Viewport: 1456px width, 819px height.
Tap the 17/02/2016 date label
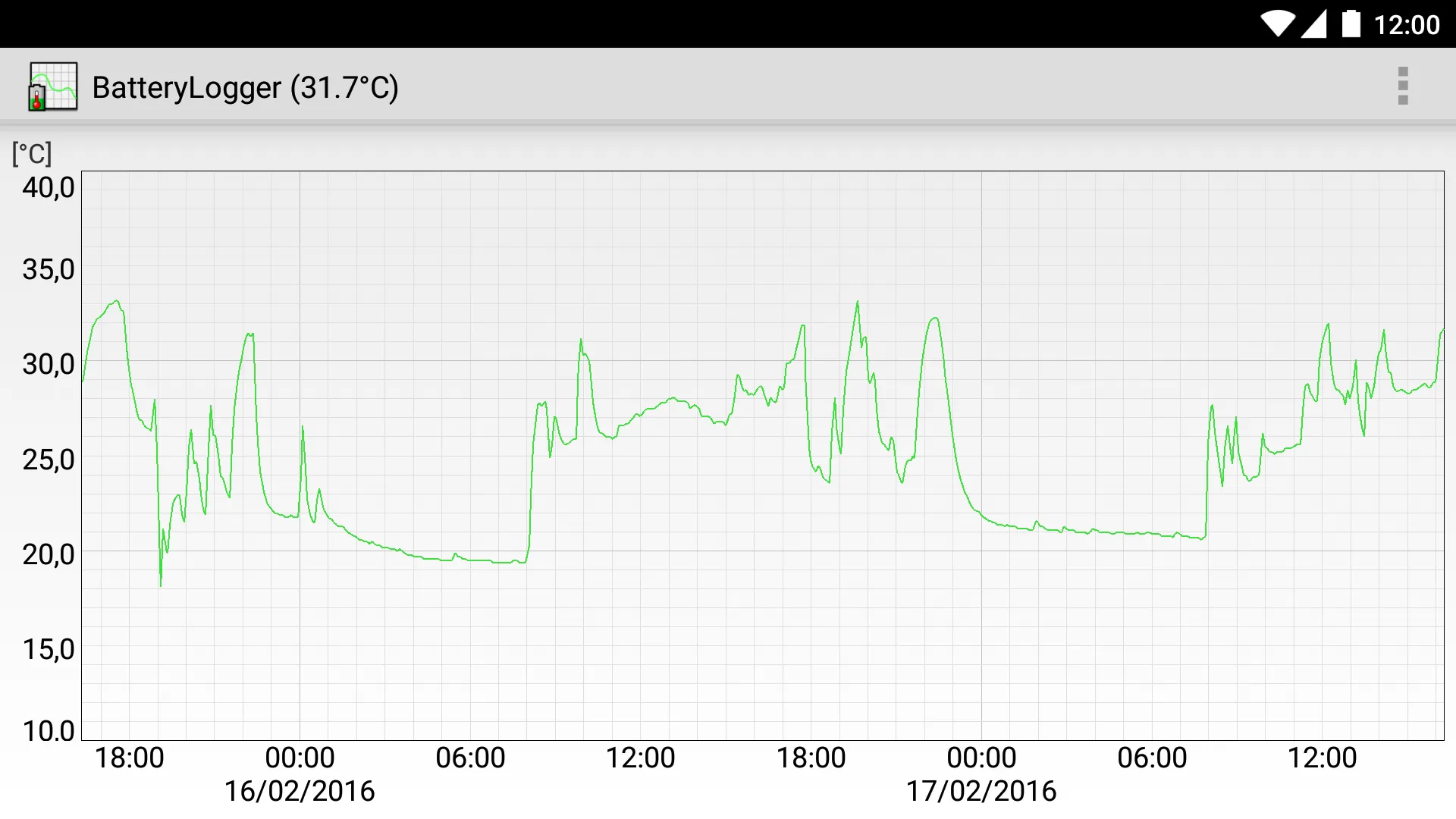pyautogui.click(x=981, y=791)
